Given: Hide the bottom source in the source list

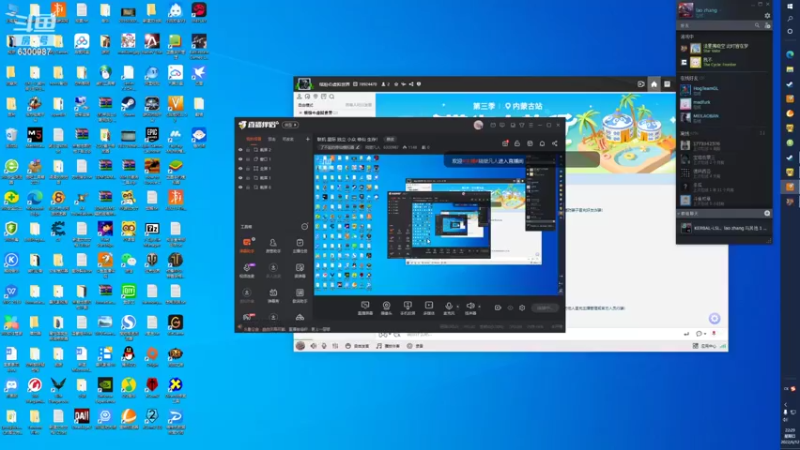Looking at the screenshot, I should coord(240,187).
